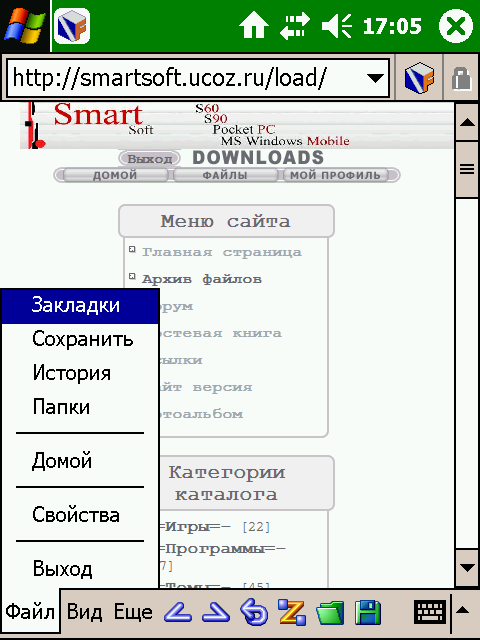480x640 pixels.
Task: Click the URL address text field
Action: point(198,78)
